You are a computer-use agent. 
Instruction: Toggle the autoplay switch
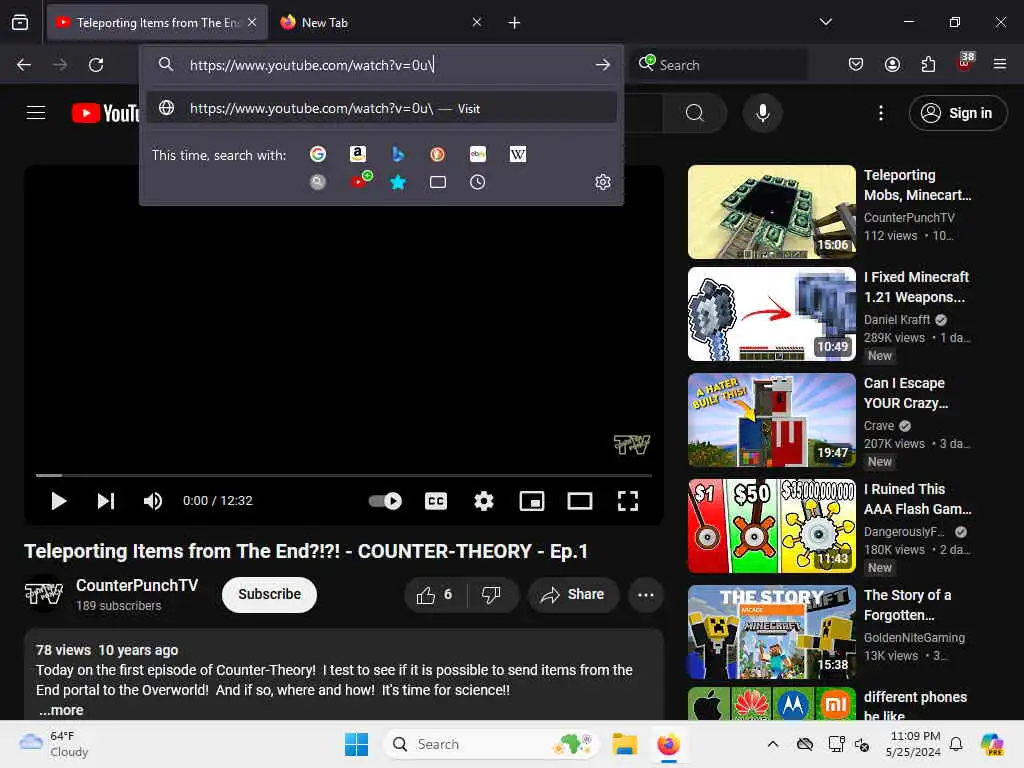[x=385, y=501]
